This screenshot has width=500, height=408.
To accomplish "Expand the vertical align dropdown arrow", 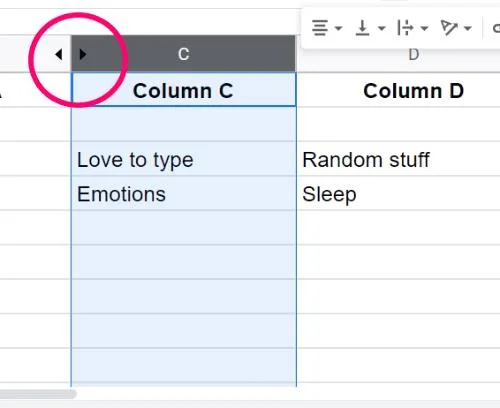I will (x=382, y=28).
